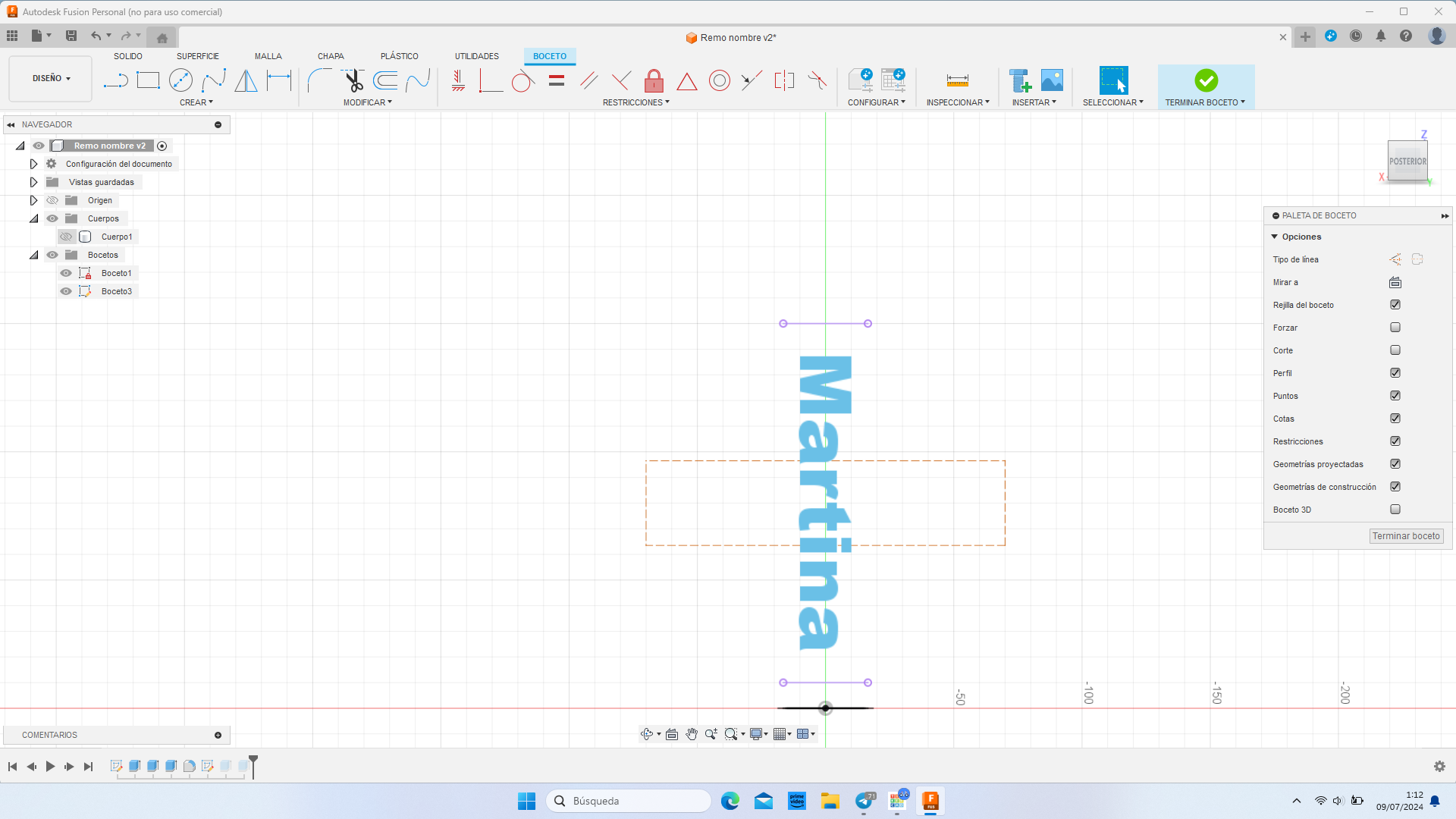
Task: Open the CONFIGURAR menu label
Action: point(877,102)
